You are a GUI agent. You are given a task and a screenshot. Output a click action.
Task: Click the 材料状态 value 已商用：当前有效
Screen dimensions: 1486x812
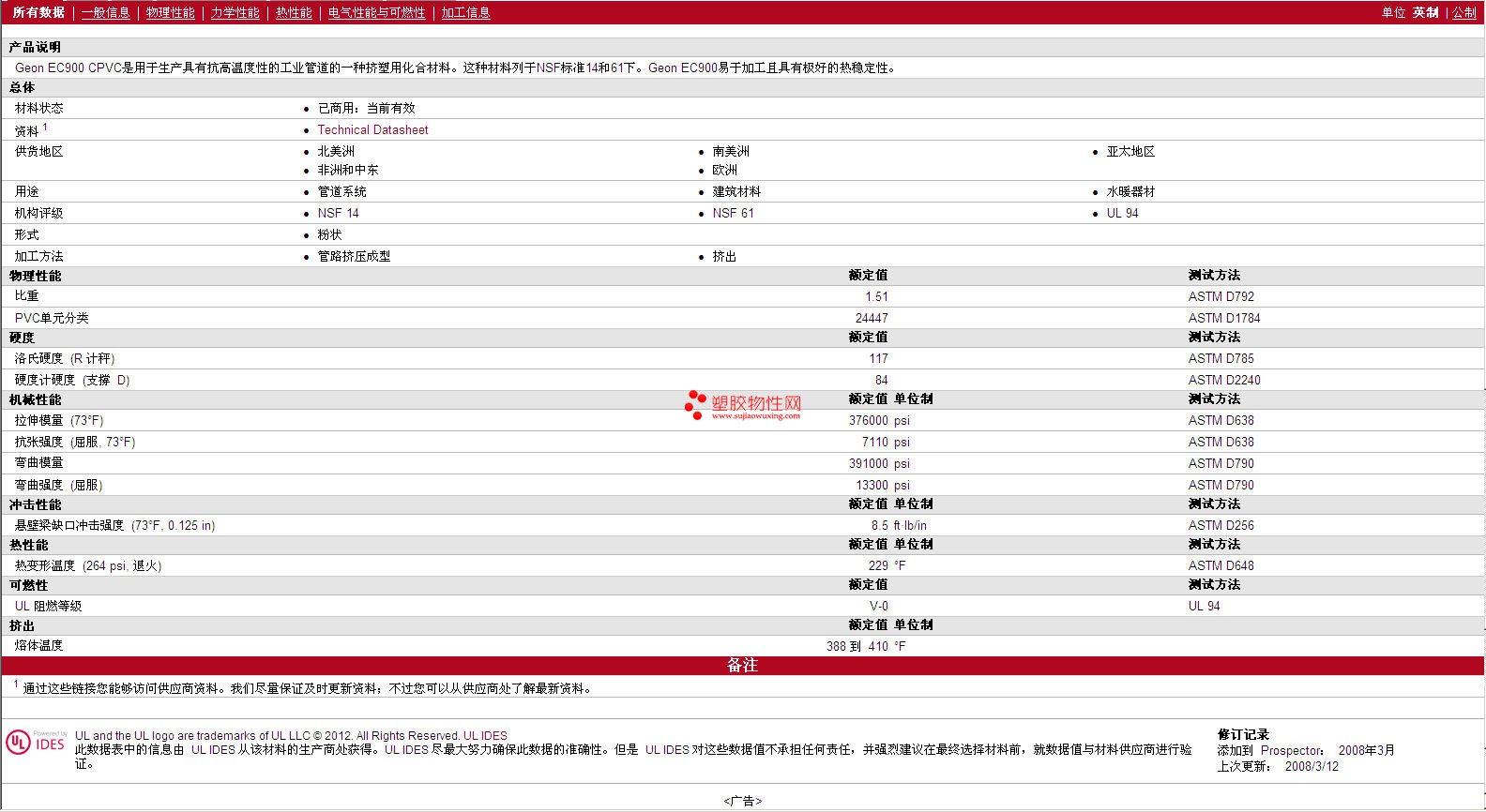pyautogui.click(x=366, y=109)
